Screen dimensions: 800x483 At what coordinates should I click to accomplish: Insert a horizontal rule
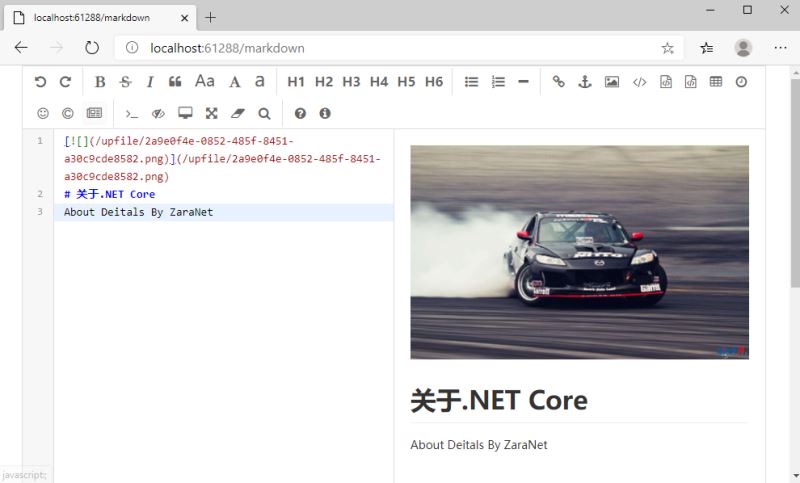coord(523,82)
